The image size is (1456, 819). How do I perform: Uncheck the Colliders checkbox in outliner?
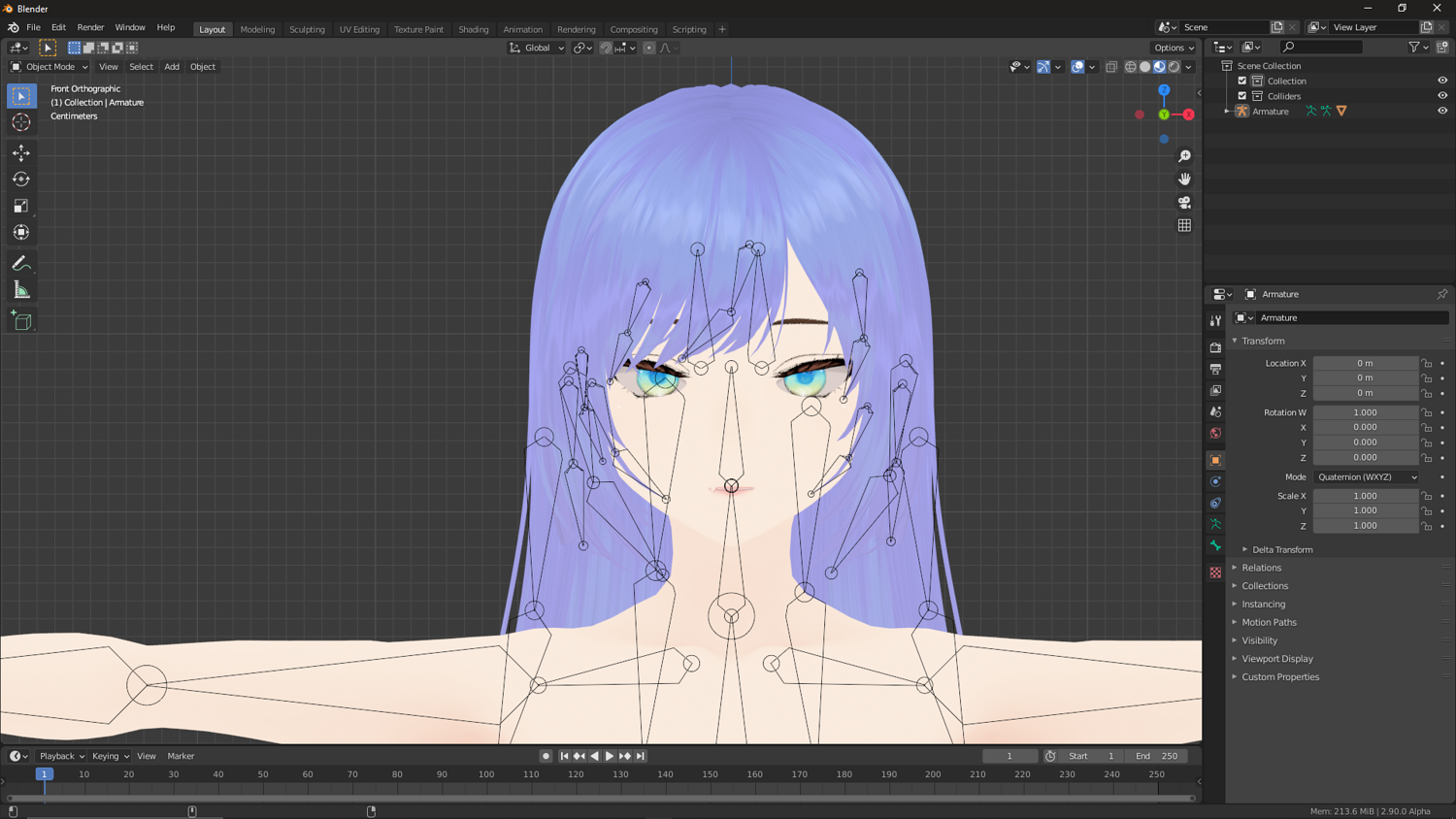click(1242, 96)
